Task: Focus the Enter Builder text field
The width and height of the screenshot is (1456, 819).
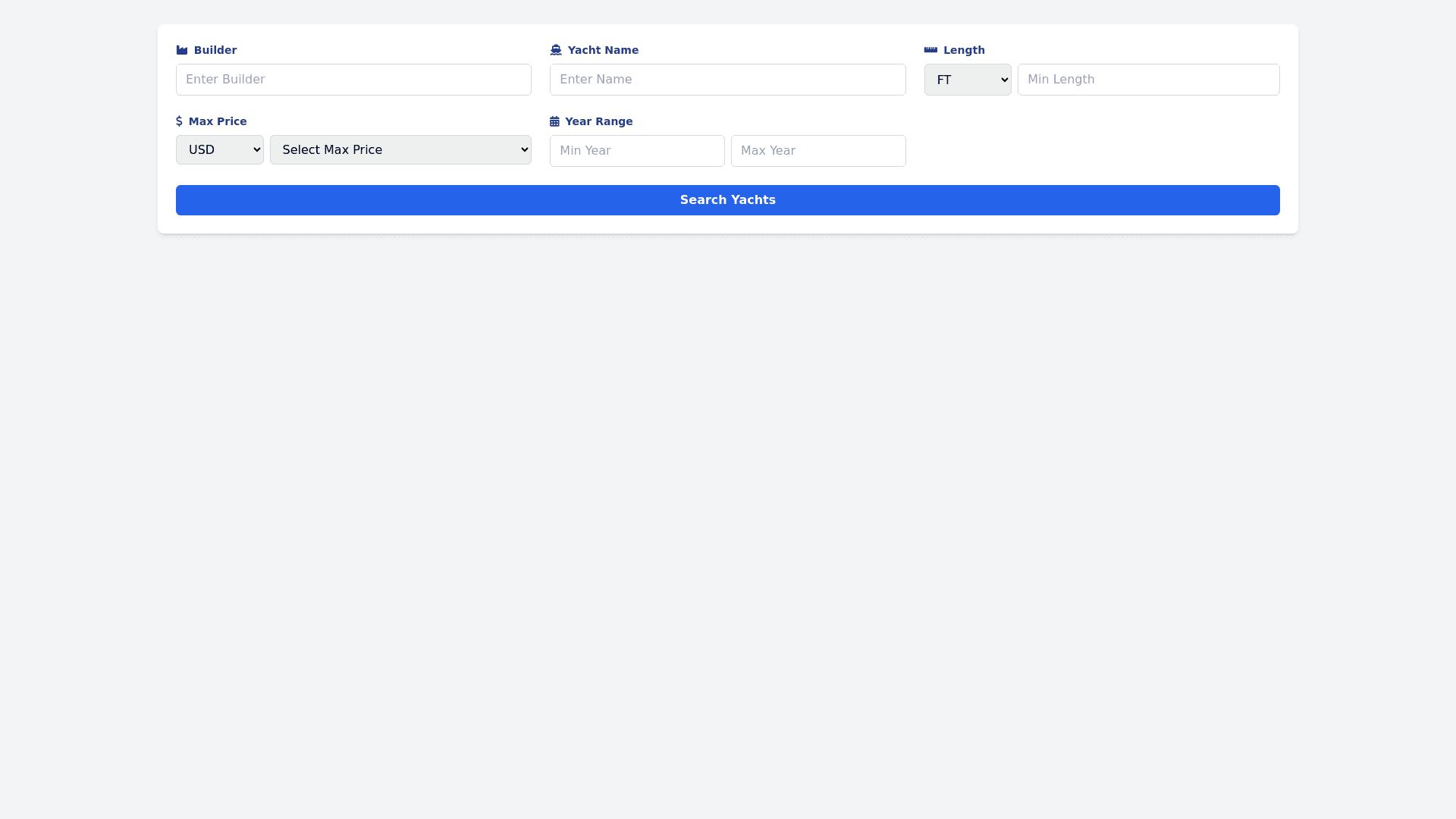Action: [353, 80]
